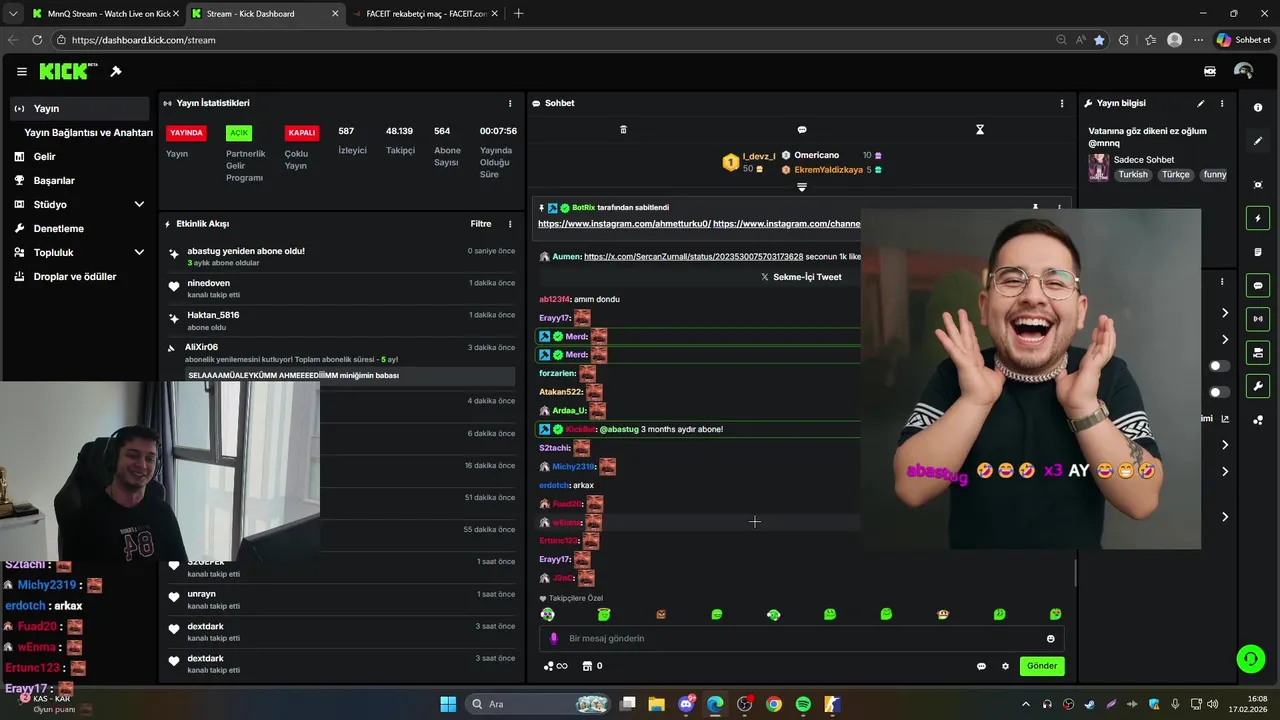Image resolution: width=1280 pixels, height=720 pixels.
Task: Open Spotify from the taskbar
Action: coord(803,704)
